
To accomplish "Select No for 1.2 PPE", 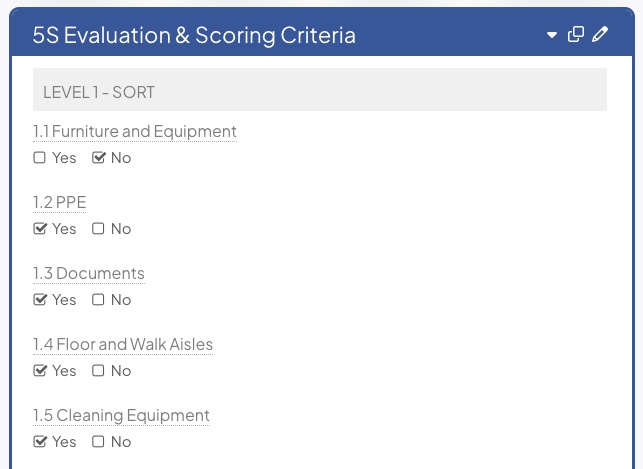I will pos(99,229).
